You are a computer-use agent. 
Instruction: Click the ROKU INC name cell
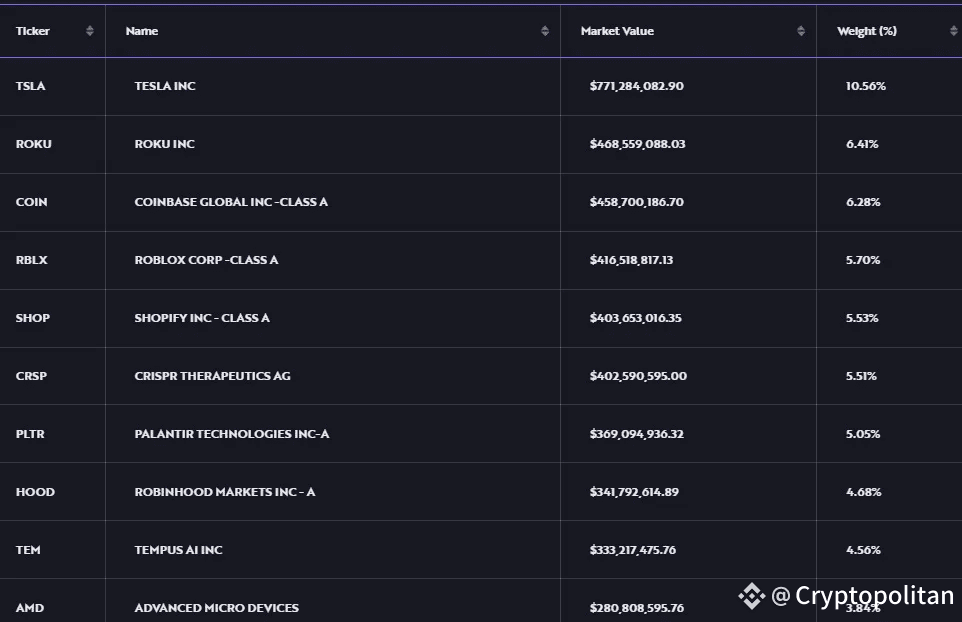164,144
